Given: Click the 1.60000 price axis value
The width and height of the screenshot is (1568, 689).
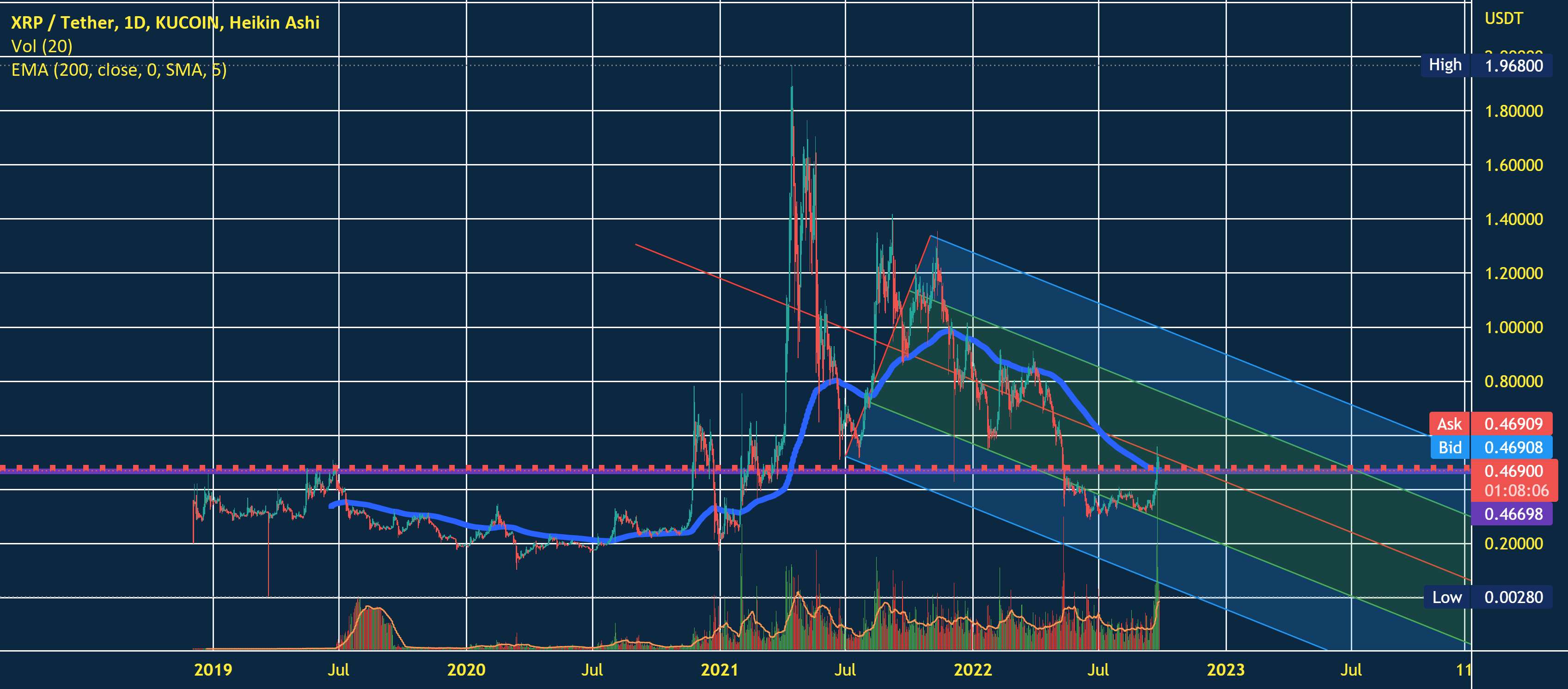Looking at the screenshot, I should pyautogui.click(x=1514, y=165).
